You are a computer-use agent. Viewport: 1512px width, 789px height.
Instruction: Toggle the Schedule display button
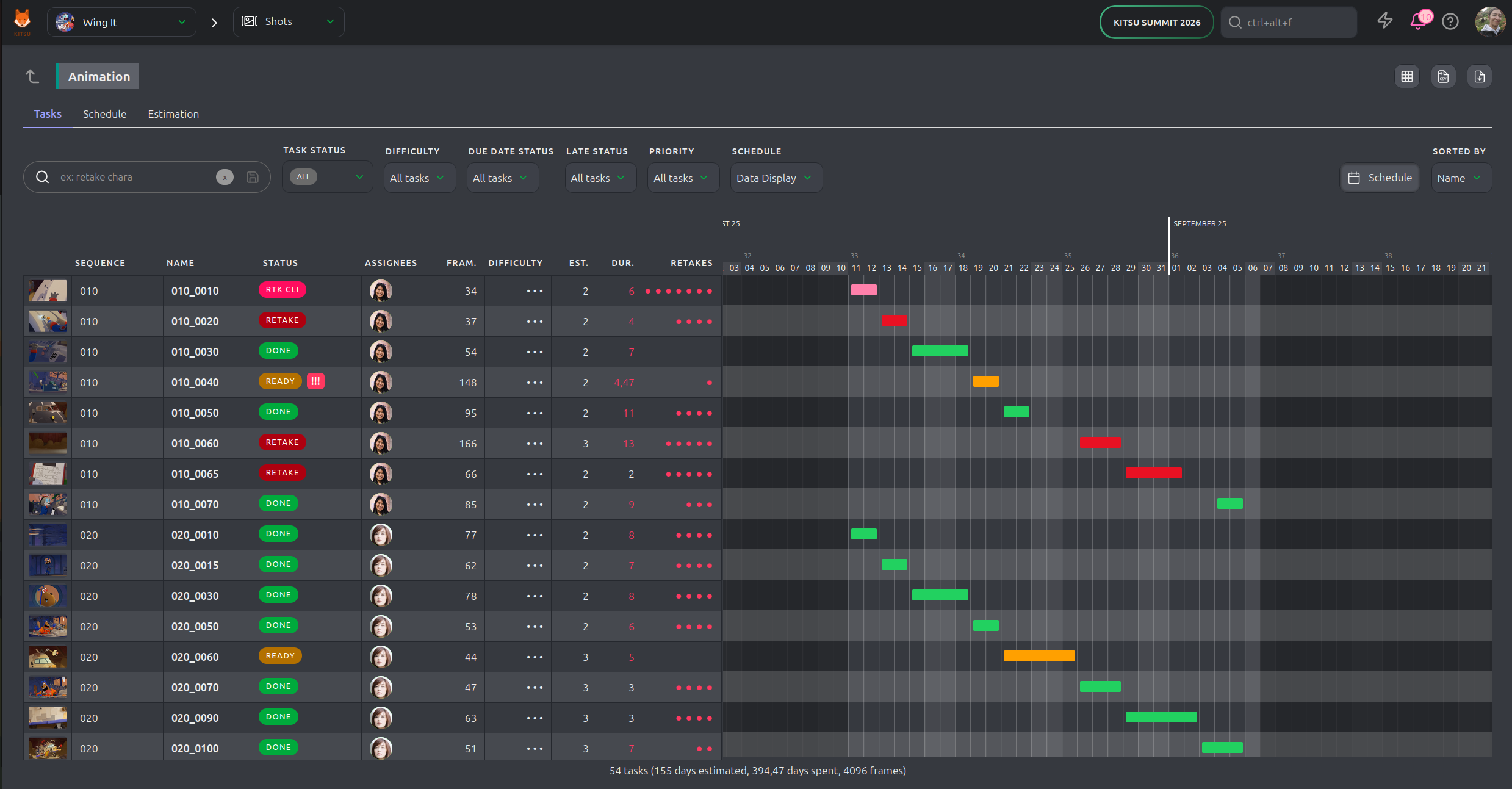[x=1380, y=178]
